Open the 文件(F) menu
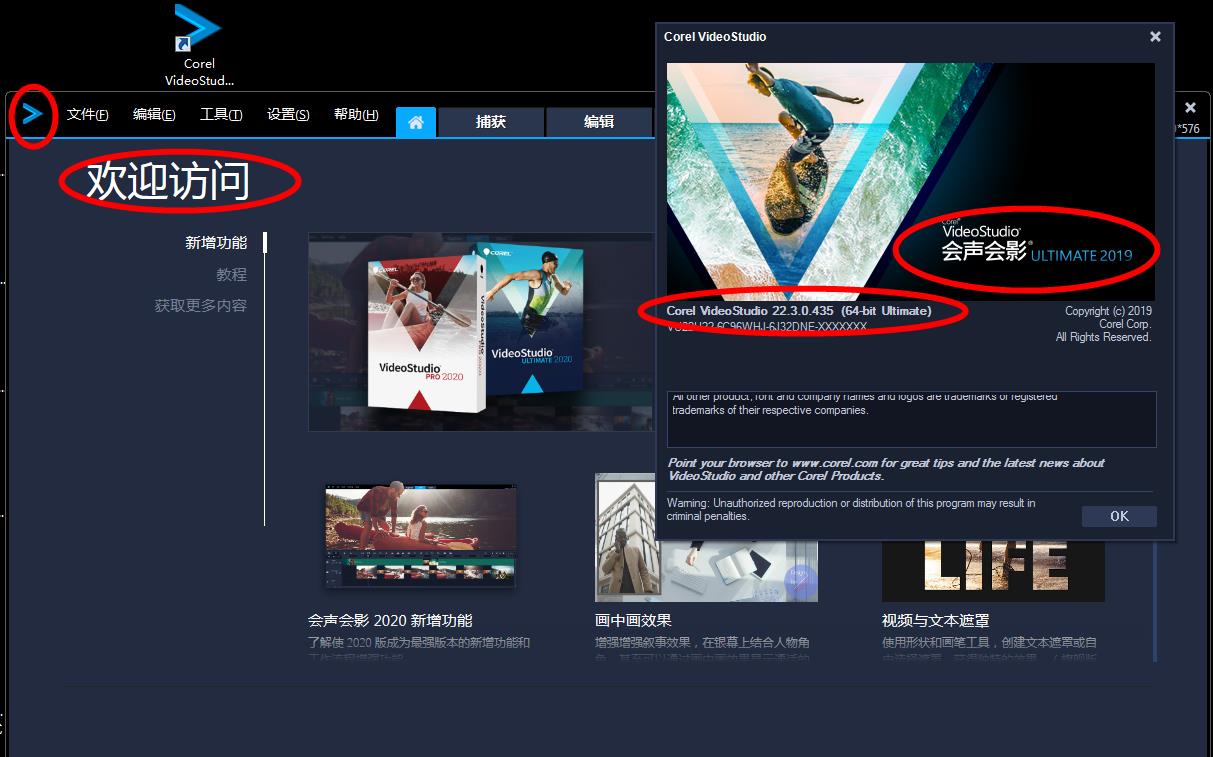This screenshot has width=1213, height=757. pyautogui.click(x=88, y=115)
